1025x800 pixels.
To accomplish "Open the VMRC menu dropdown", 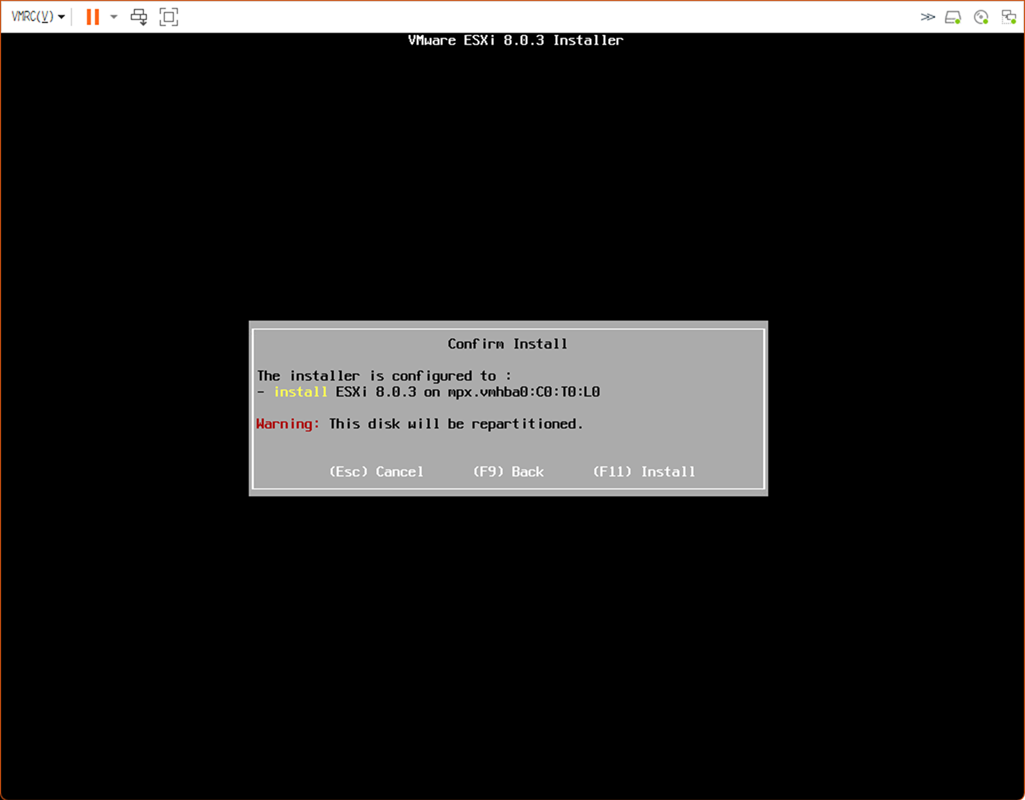I will pyautogui.click(x=38, y=17).
